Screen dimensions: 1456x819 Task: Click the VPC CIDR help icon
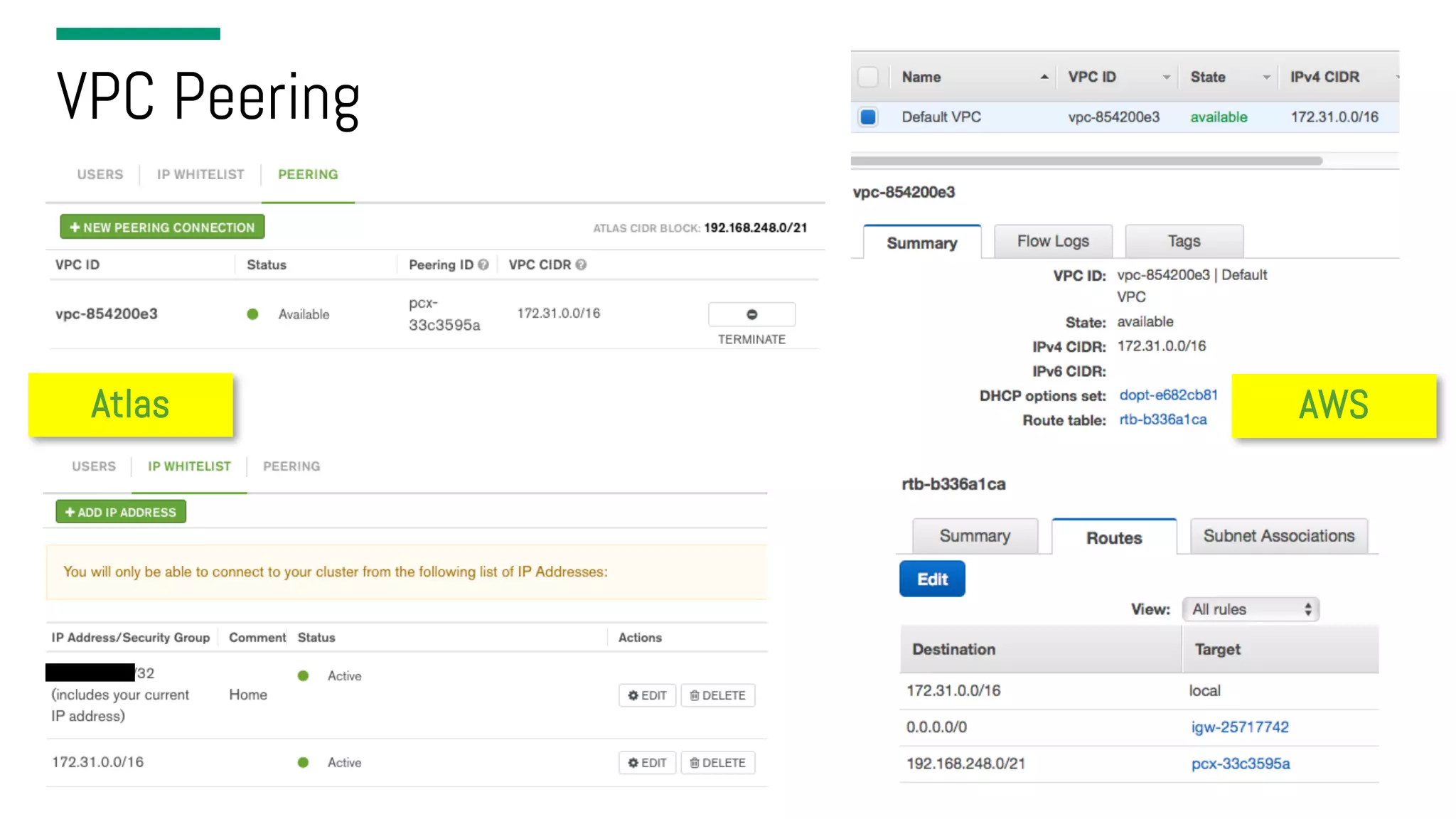tap(581, 264)
